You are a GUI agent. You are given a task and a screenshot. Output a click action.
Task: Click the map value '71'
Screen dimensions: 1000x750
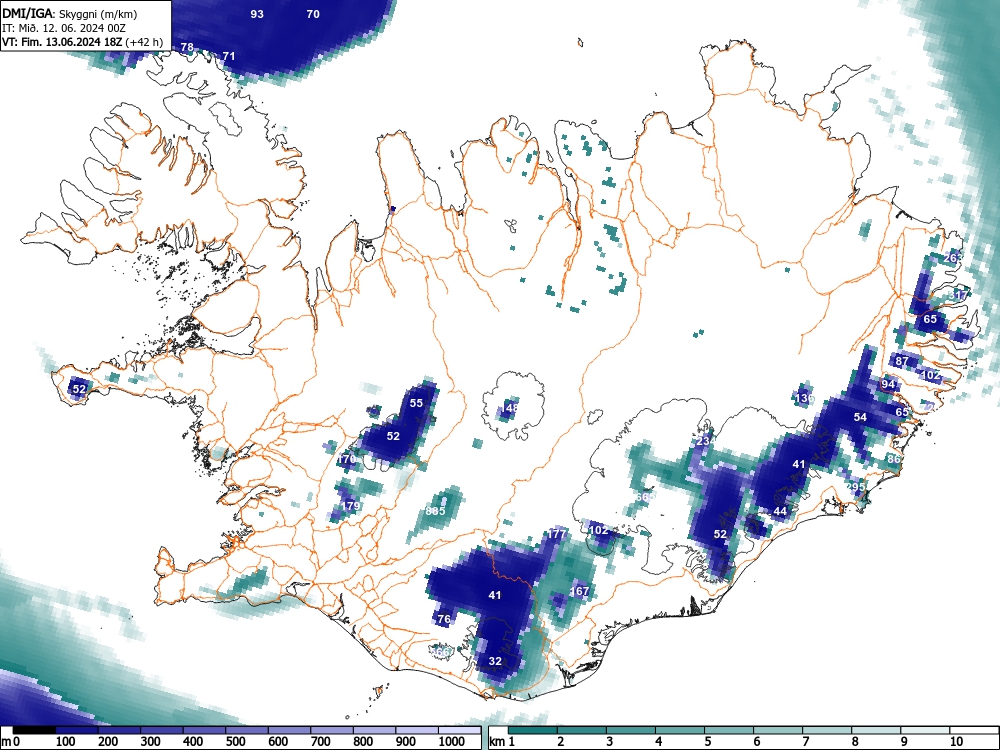228,56
